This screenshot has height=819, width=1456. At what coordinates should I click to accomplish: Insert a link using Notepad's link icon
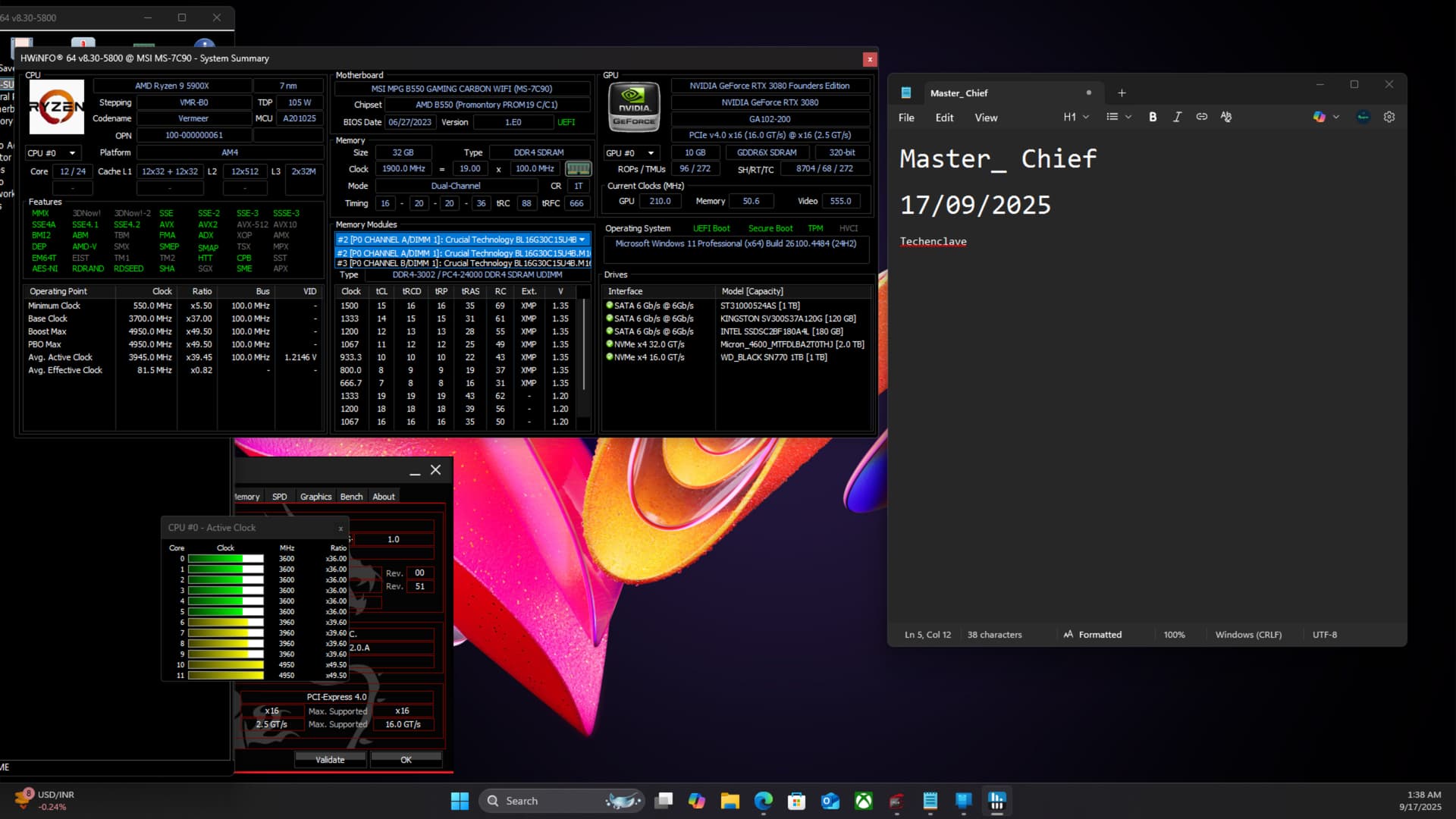[x=1201, y=117]
